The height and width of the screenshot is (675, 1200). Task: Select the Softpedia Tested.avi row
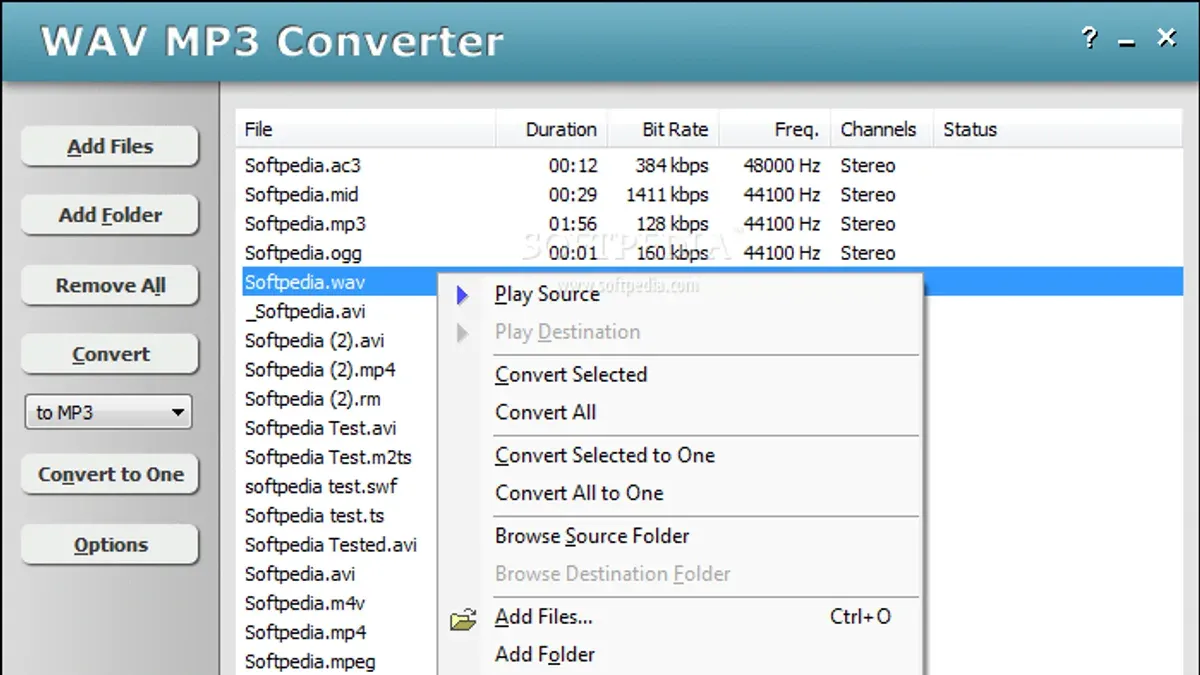tap(330, 544)
